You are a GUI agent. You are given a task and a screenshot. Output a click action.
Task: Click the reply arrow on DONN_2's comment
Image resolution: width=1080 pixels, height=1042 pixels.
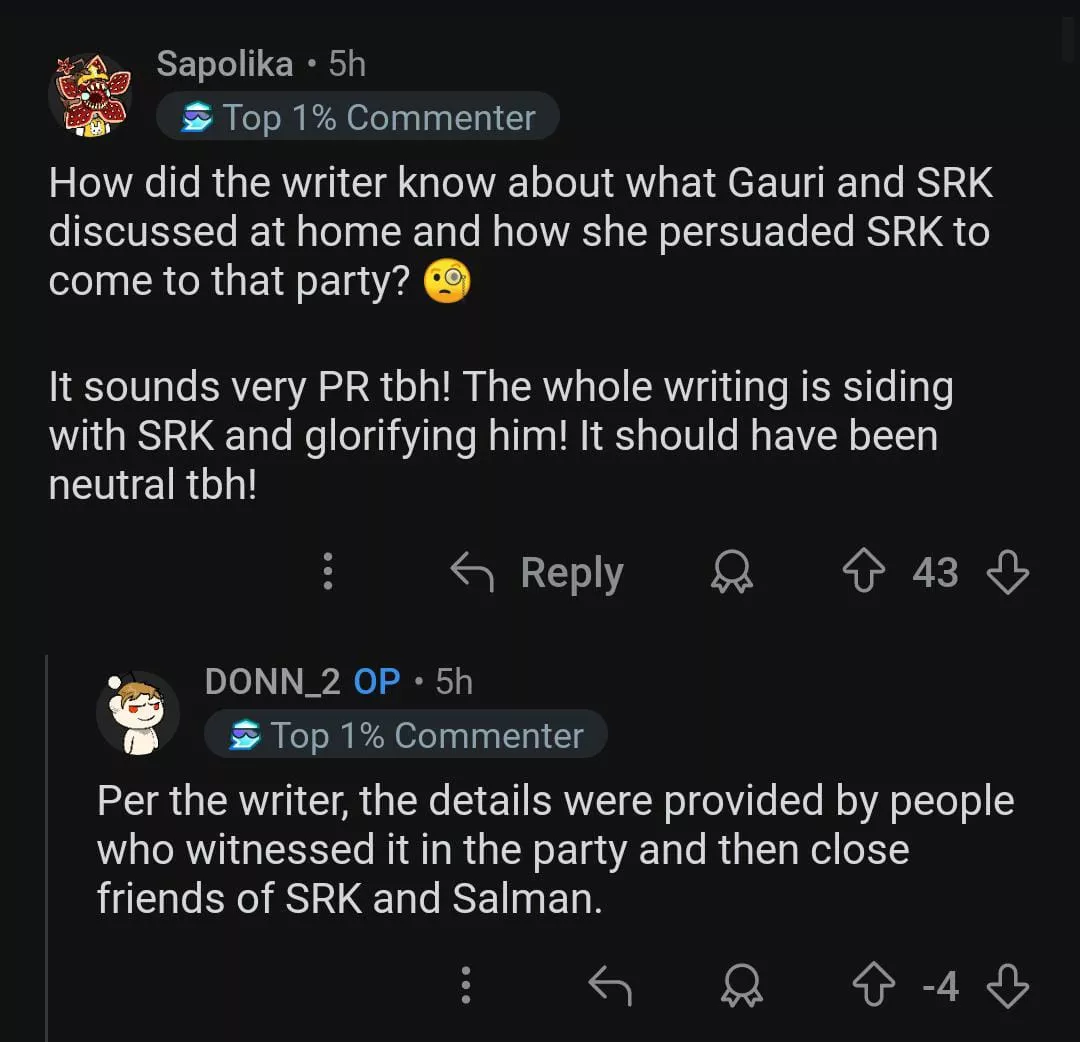coord(610,987)
